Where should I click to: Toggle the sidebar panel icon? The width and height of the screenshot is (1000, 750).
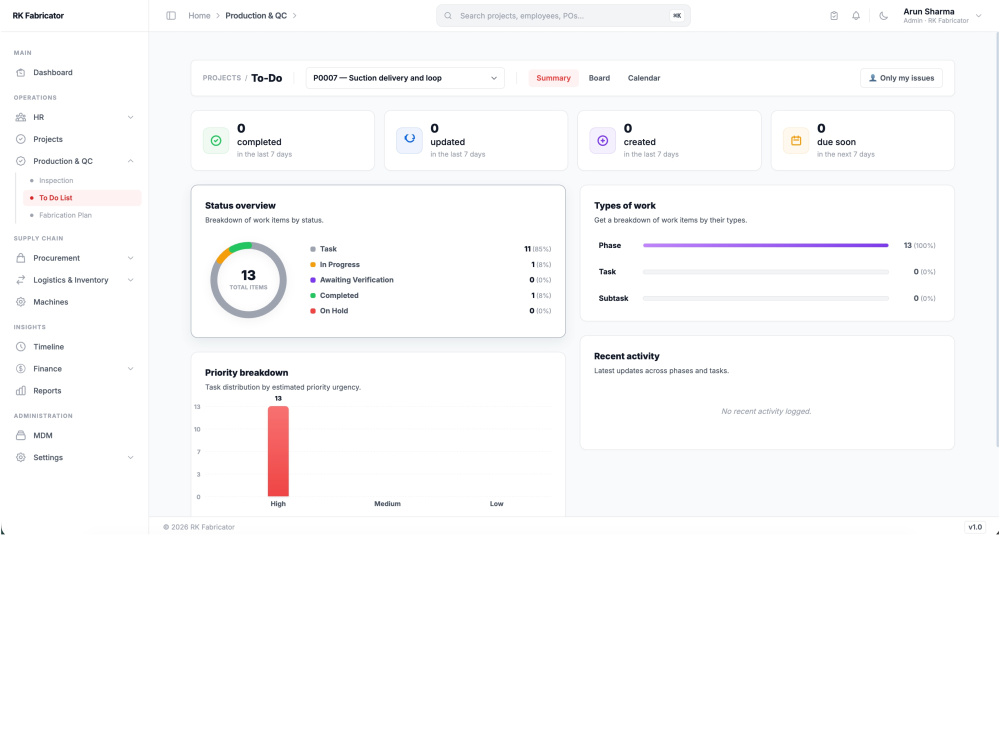171,15
